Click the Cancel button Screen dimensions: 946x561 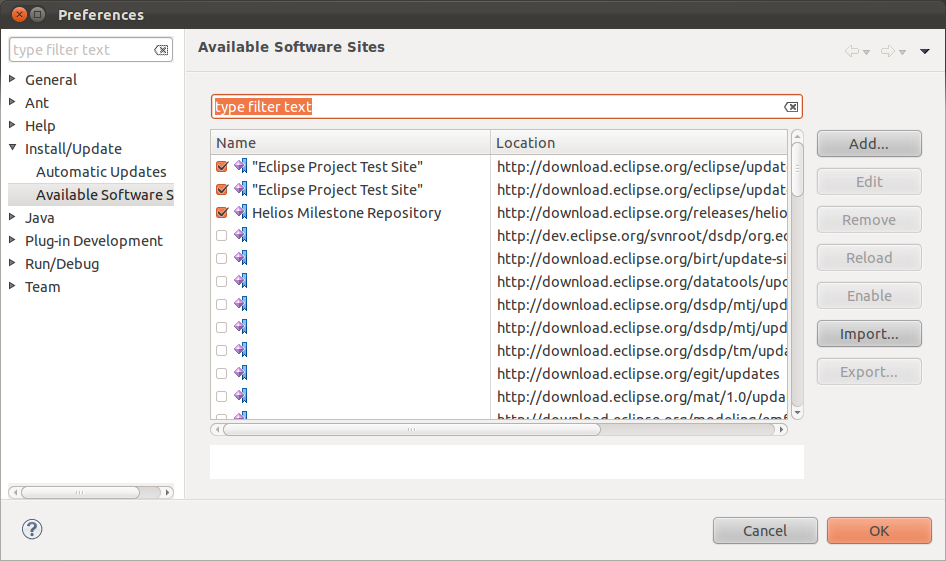point(765,531)
